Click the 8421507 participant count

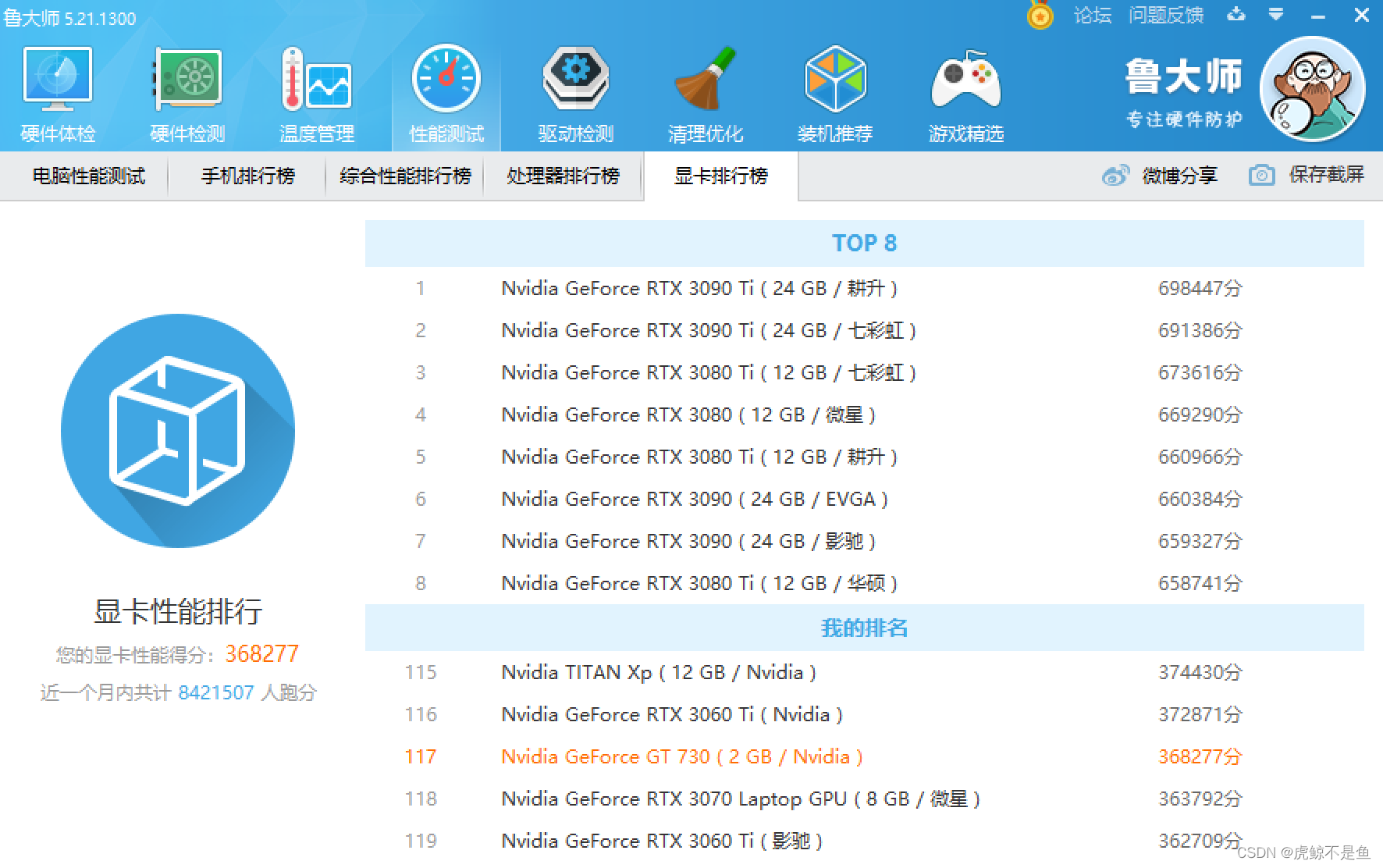216,692
